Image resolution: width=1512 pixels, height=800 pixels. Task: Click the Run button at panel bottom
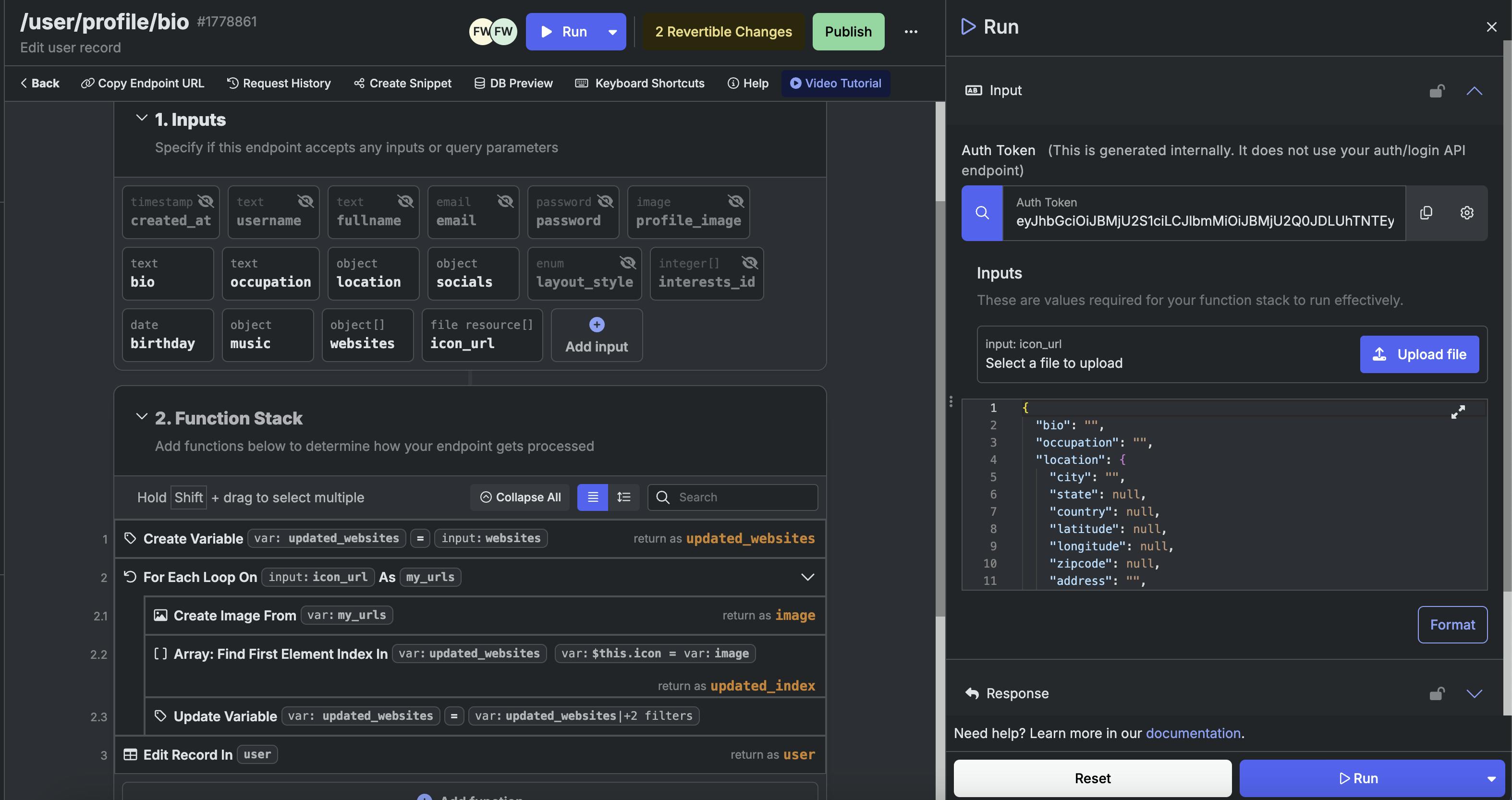pyautogui.click(x=1358, y=779)
